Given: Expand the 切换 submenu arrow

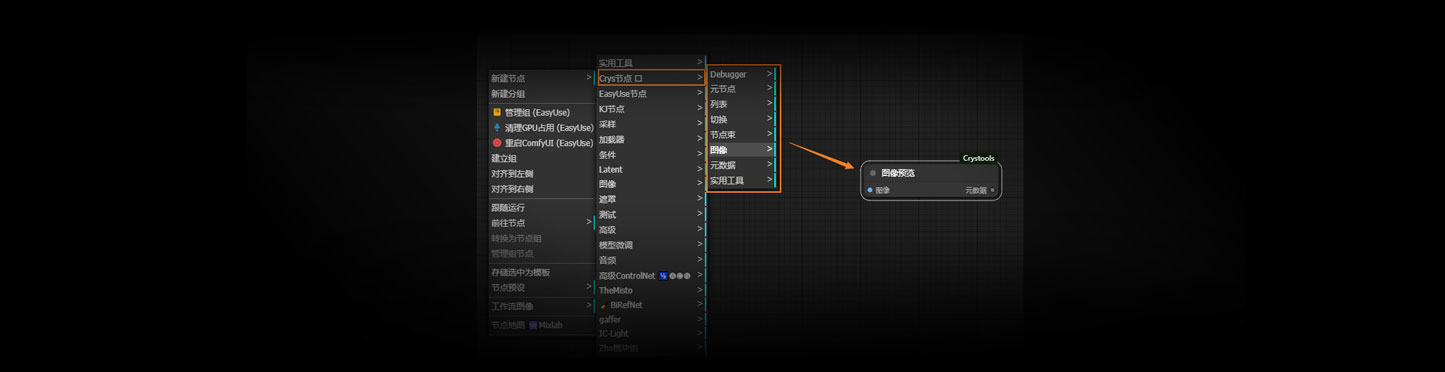Looking at the screenshot, I should coord(770,119).
